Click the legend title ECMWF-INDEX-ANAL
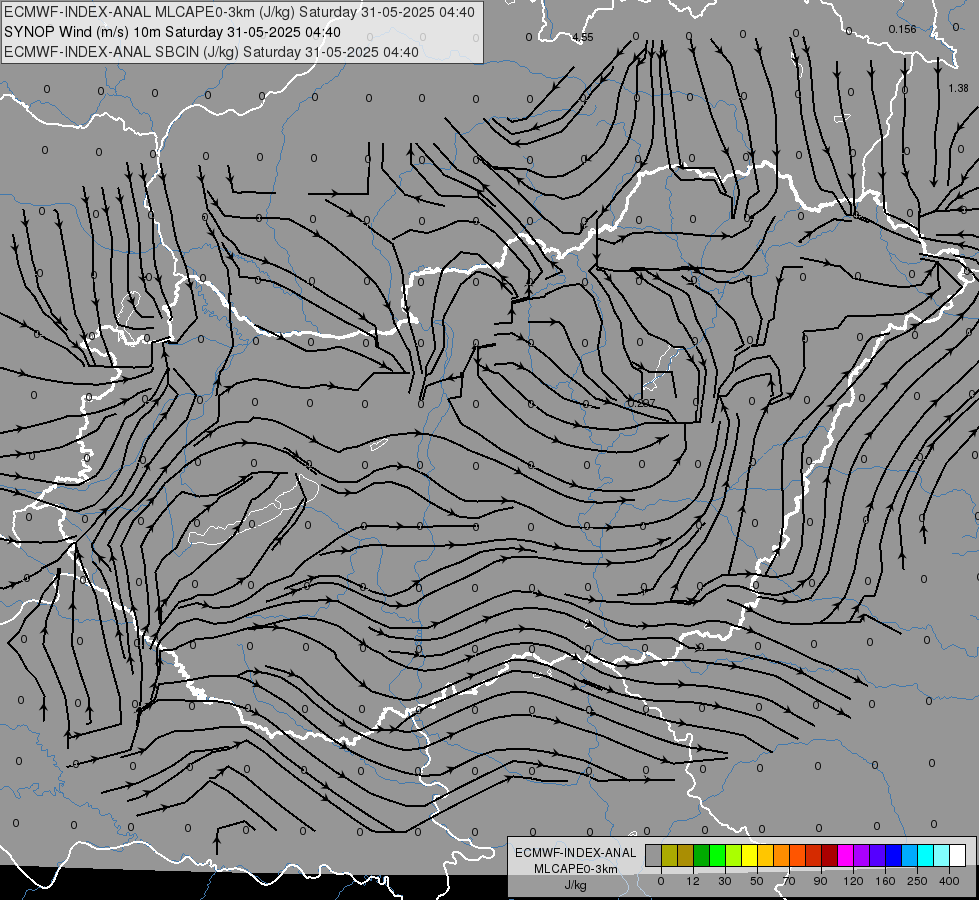 pos(576,853)
